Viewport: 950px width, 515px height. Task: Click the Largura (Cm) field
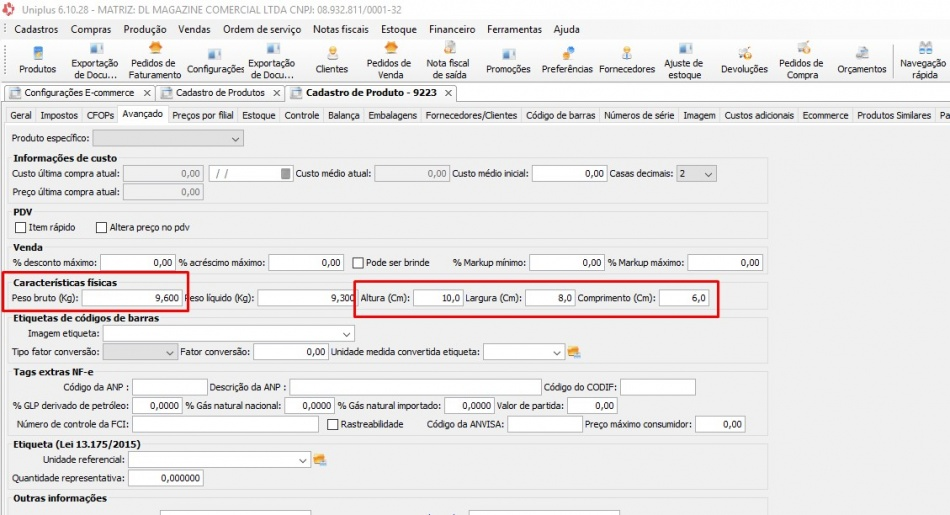point(550,298)
